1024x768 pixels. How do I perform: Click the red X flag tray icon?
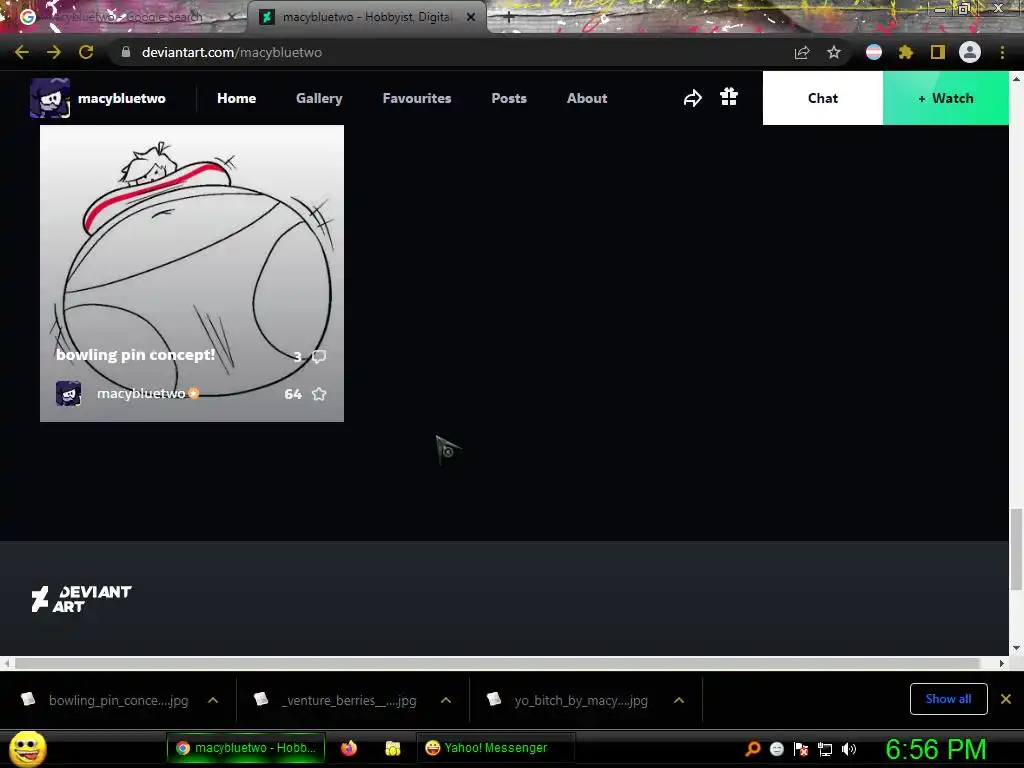tap(801, 749)
